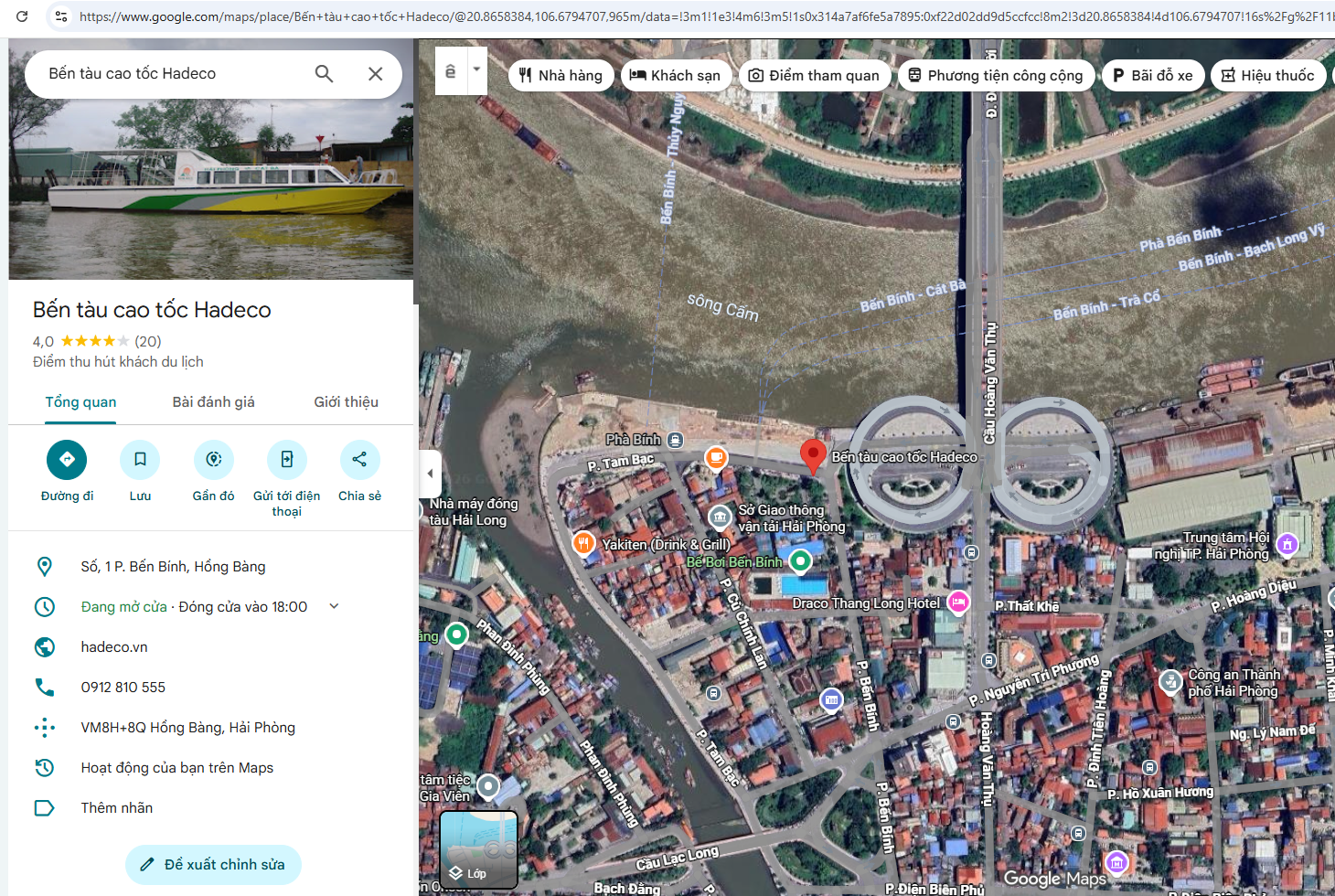Click the search magnifier icon
Image resolution: width=1335 pixels, height=896 pixels.
(324, 74)
